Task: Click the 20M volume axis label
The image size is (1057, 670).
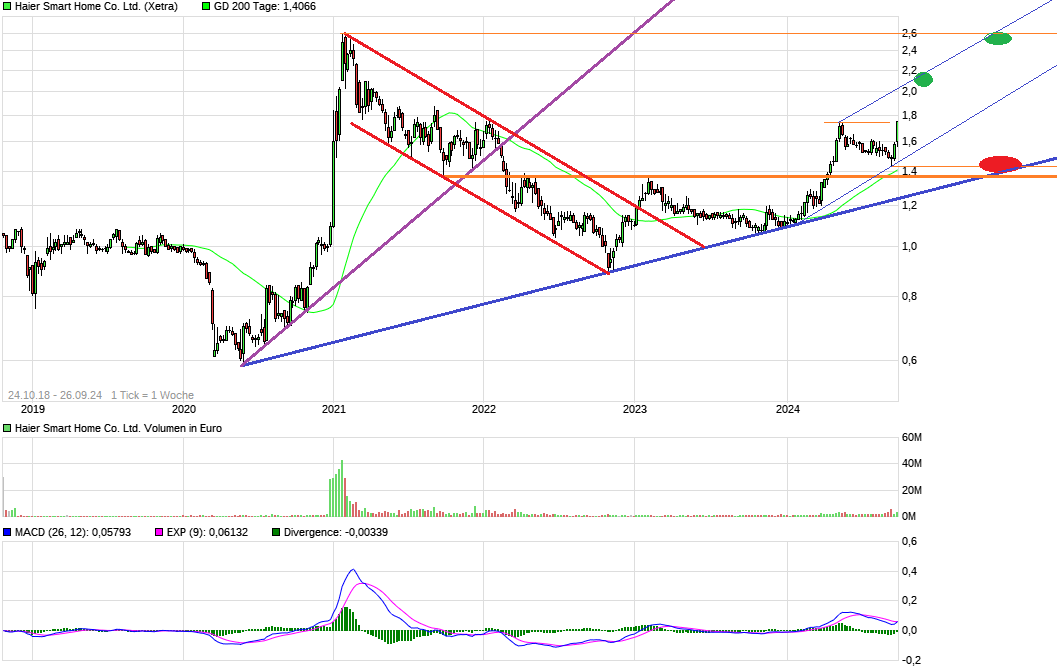Action: pyautogui.click(x=912, y=491)
